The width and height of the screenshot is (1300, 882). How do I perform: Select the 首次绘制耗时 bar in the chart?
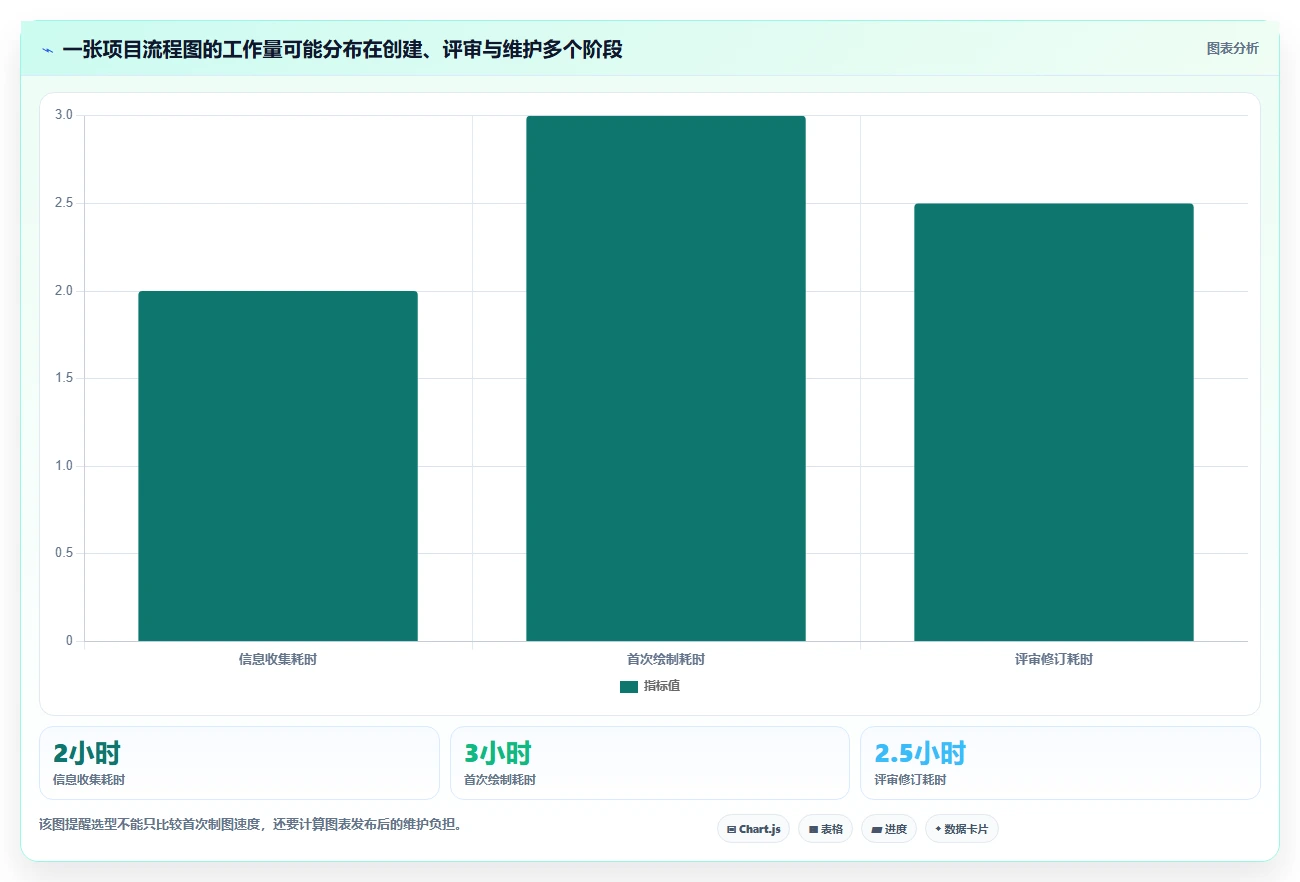click(x=666, y=378)
